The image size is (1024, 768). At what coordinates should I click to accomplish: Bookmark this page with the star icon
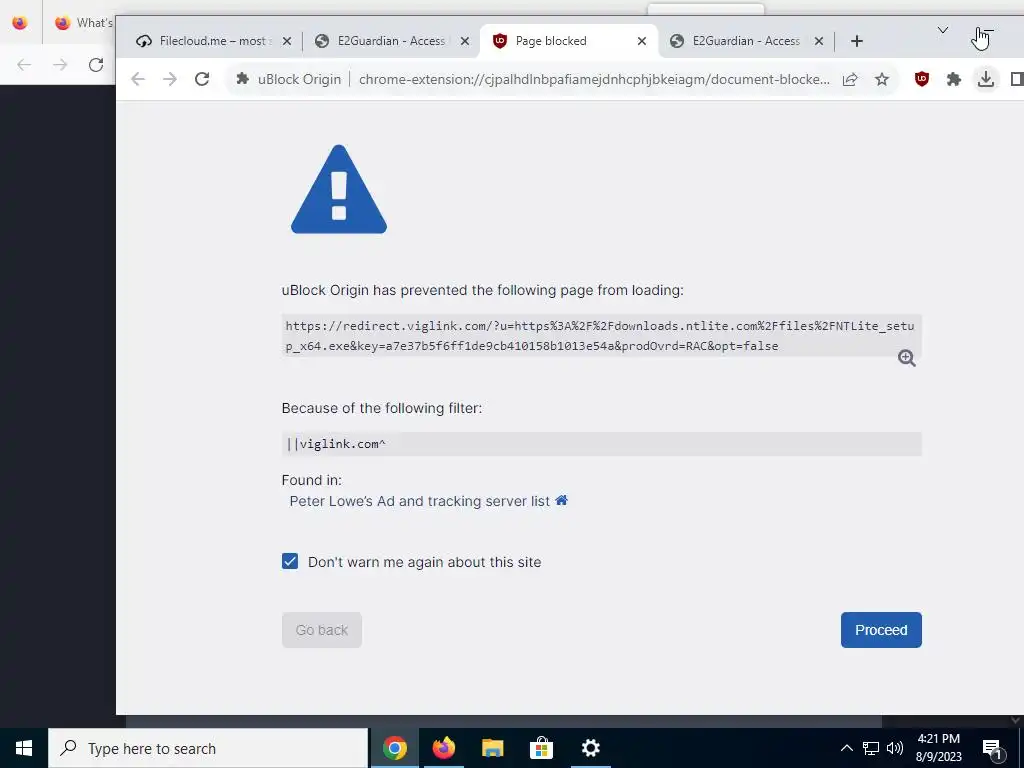tap(882, 79)
